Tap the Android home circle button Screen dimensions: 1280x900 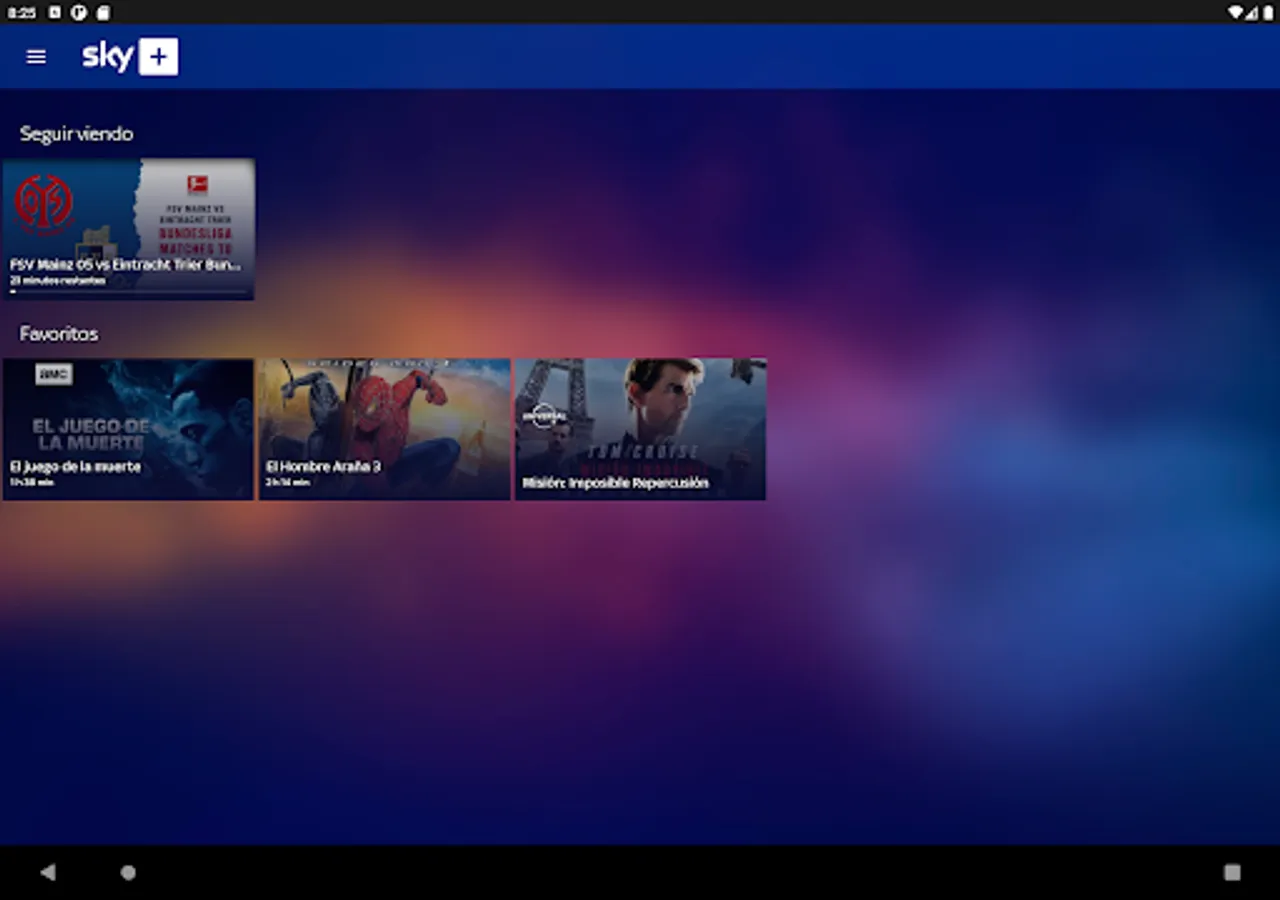click(x=128, y=872)
